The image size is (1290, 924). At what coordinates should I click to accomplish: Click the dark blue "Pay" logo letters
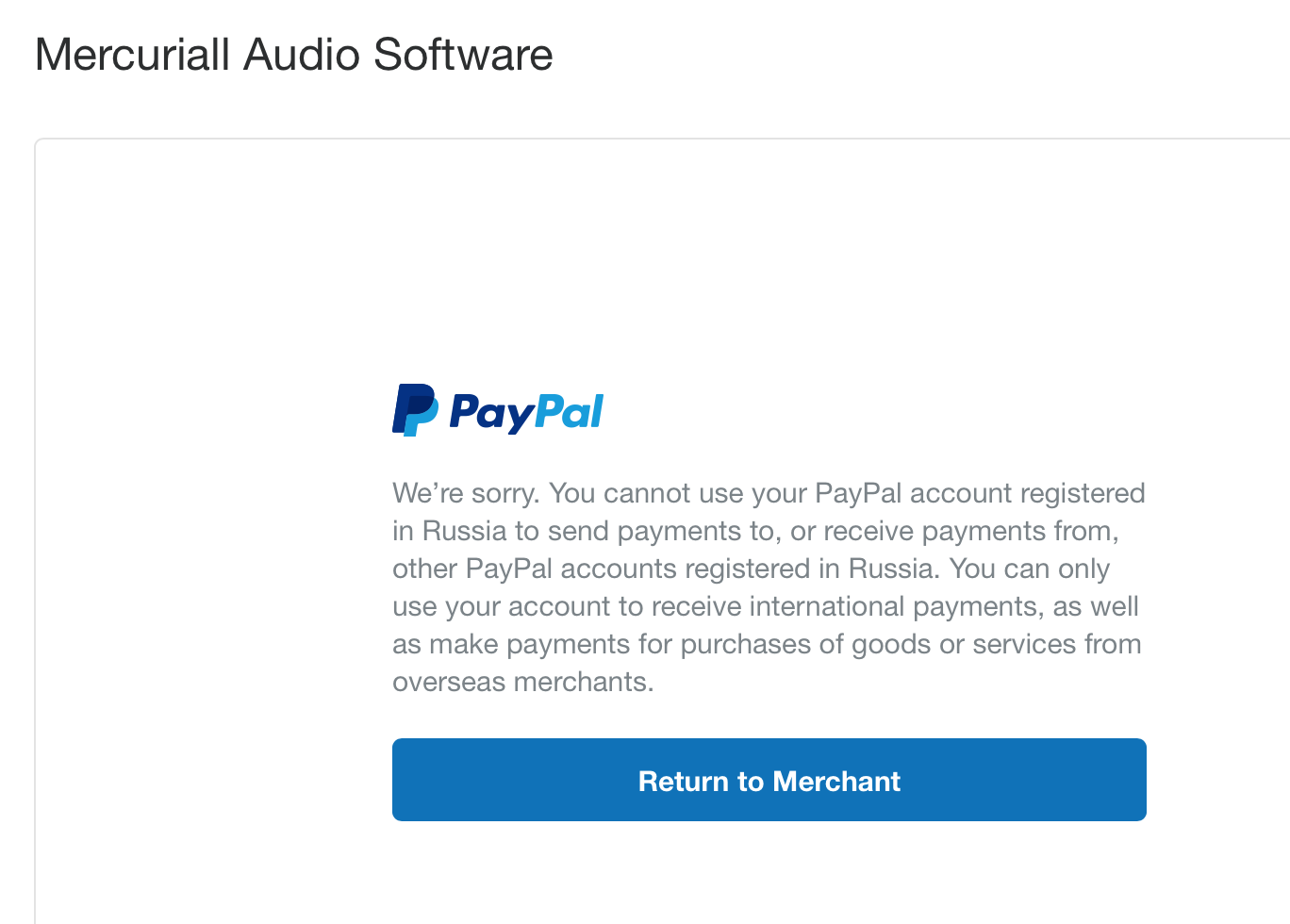coord(492,413)
